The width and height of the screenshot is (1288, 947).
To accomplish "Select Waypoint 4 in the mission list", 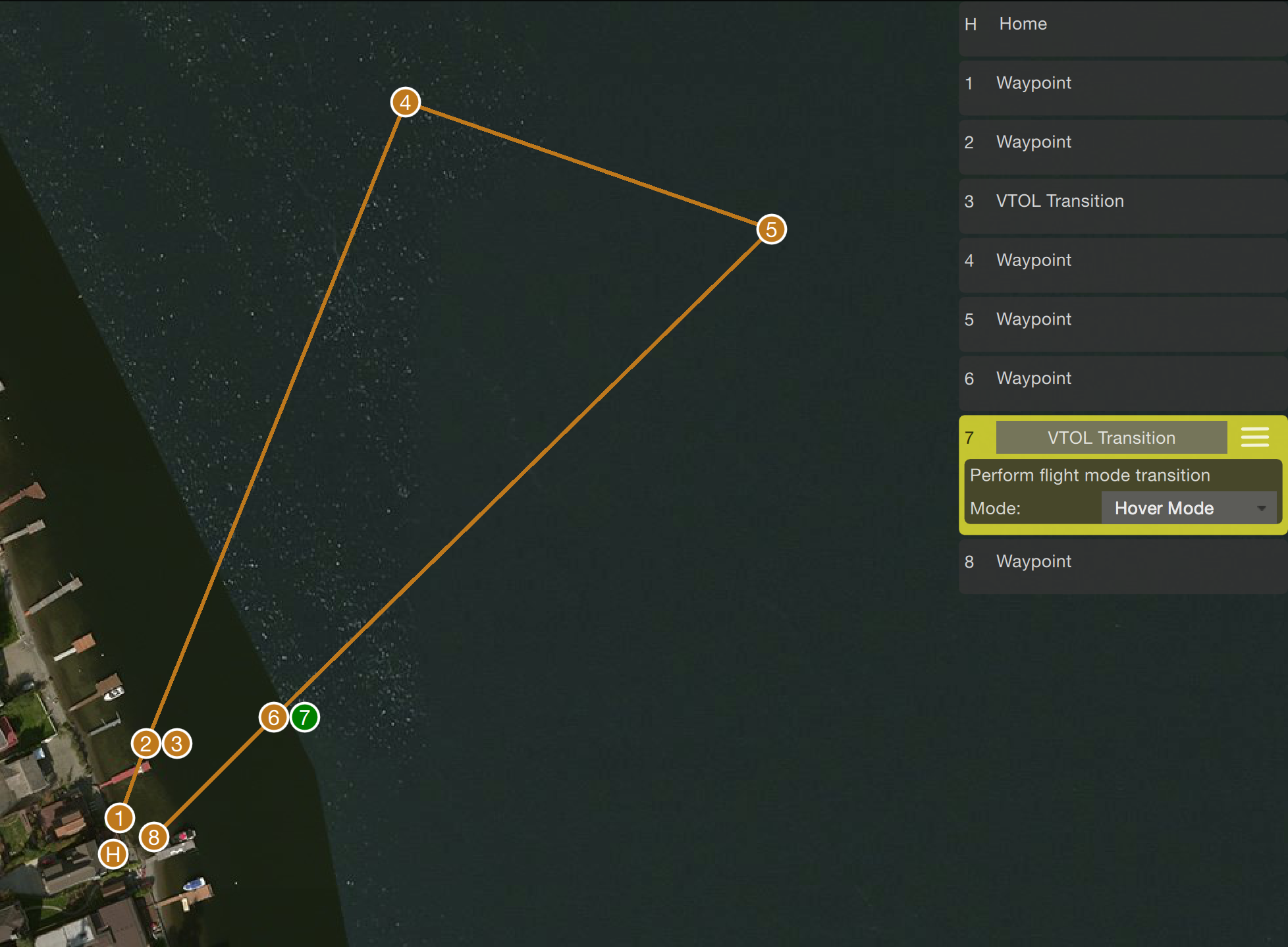I will (1119, 260).
